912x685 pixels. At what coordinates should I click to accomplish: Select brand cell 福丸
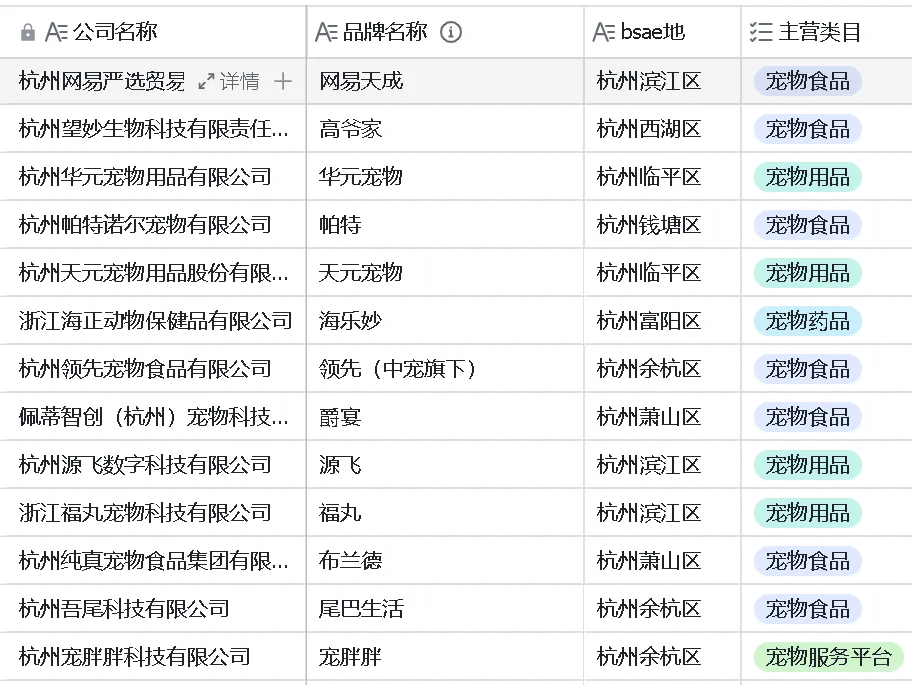(445, 513)
